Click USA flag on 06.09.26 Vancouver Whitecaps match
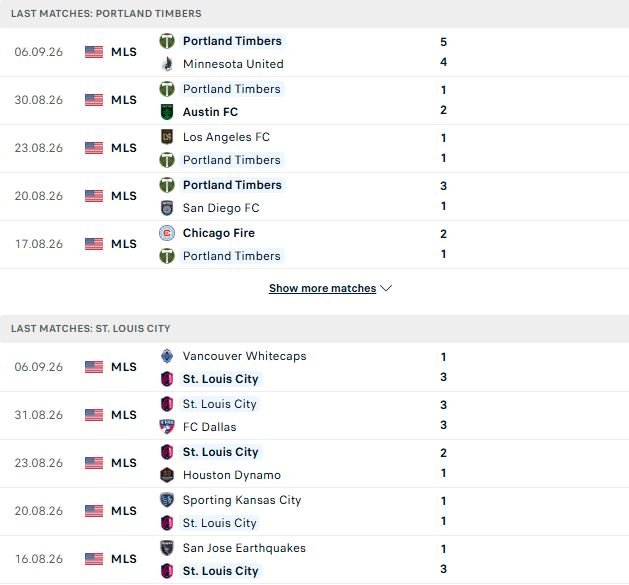Screen dimensions: 629x585 (94, 367)
